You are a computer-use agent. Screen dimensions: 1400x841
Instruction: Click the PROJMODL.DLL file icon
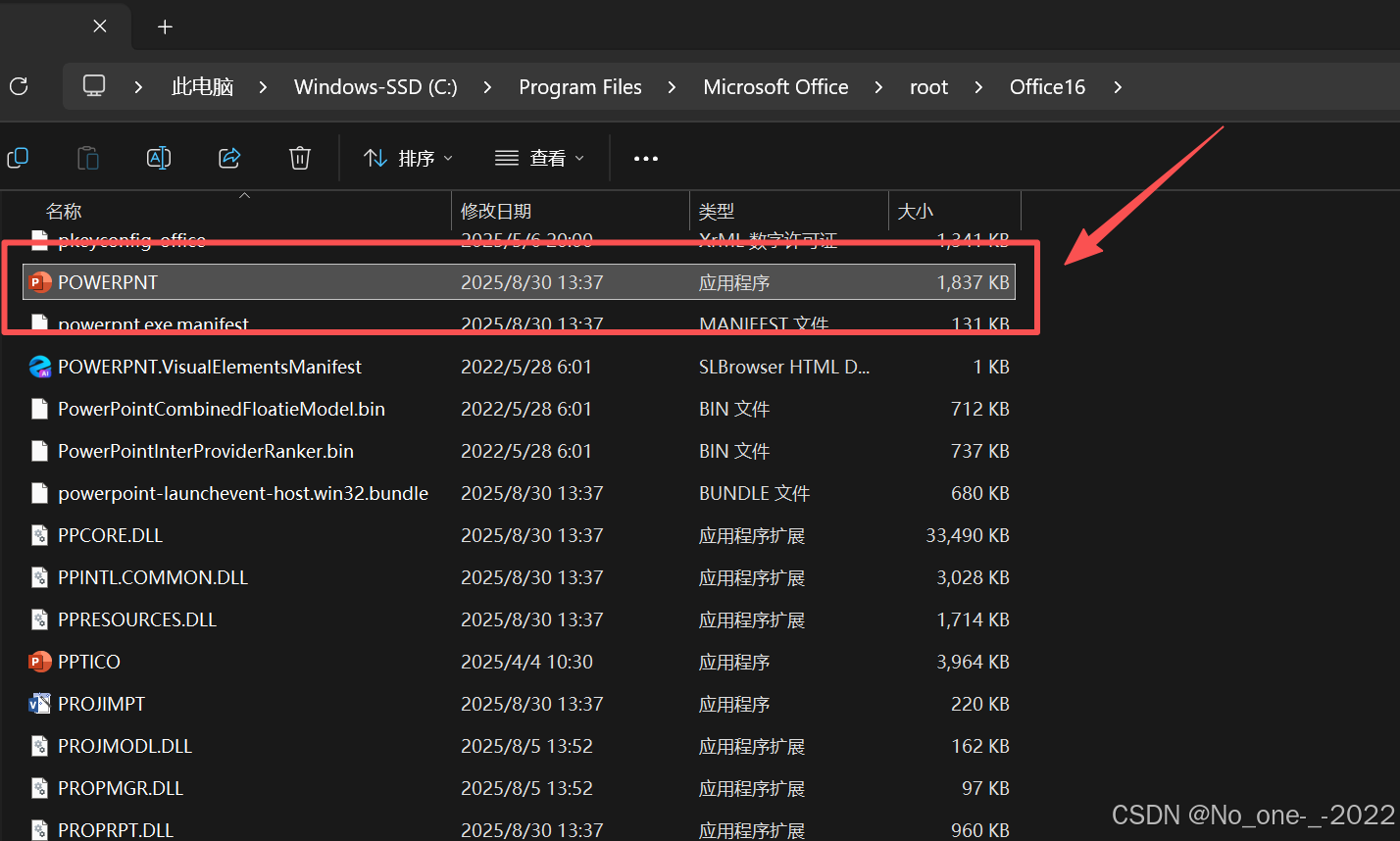(40, 746)
